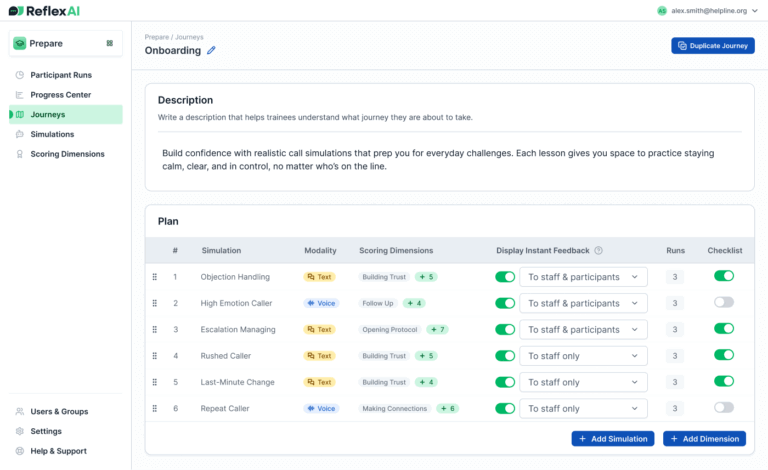Click the Journeys map icon
Image resolution: width=768 pixels, height=470 pixels.
click(x=20, y=115)
